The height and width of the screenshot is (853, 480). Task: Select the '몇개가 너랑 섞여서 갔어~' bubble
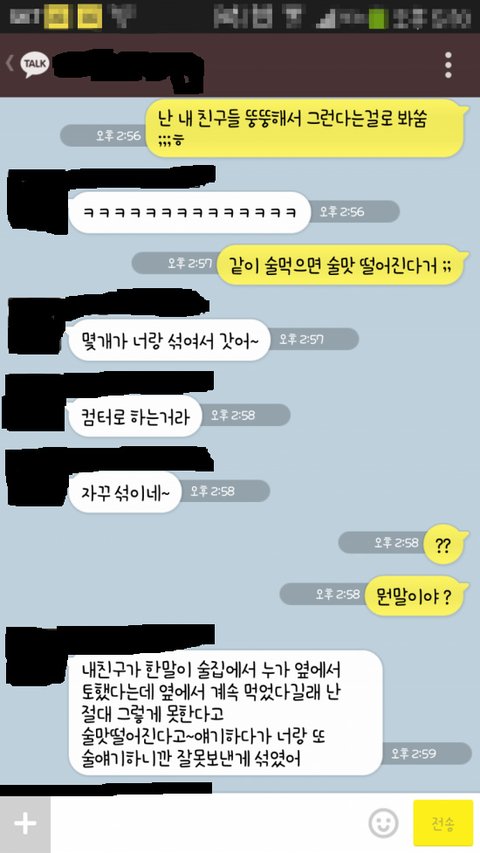169,341
